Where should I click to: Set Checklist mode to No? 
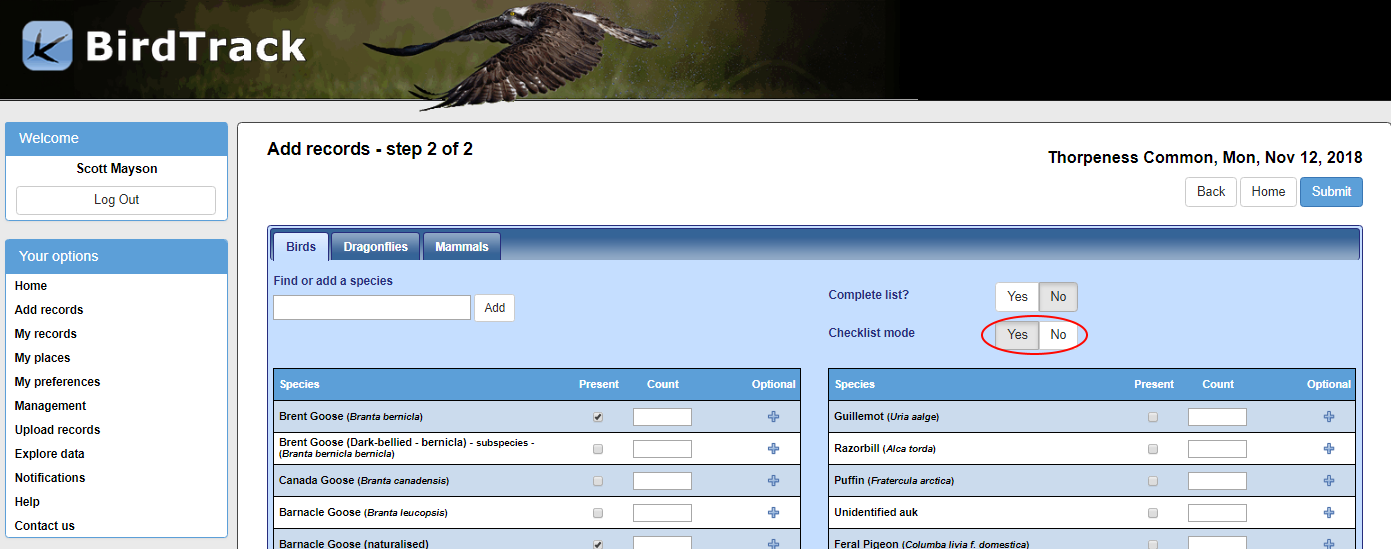pos(1058,335)
